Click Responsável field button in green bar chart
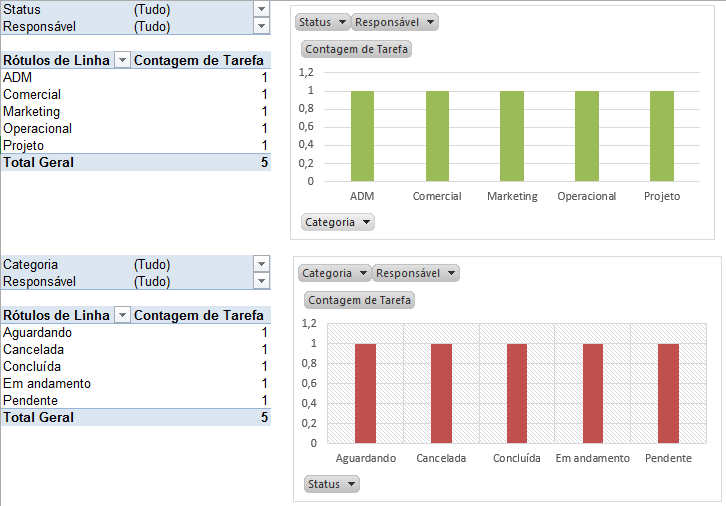The image size is (726, 506). click(x=395, y=22)
